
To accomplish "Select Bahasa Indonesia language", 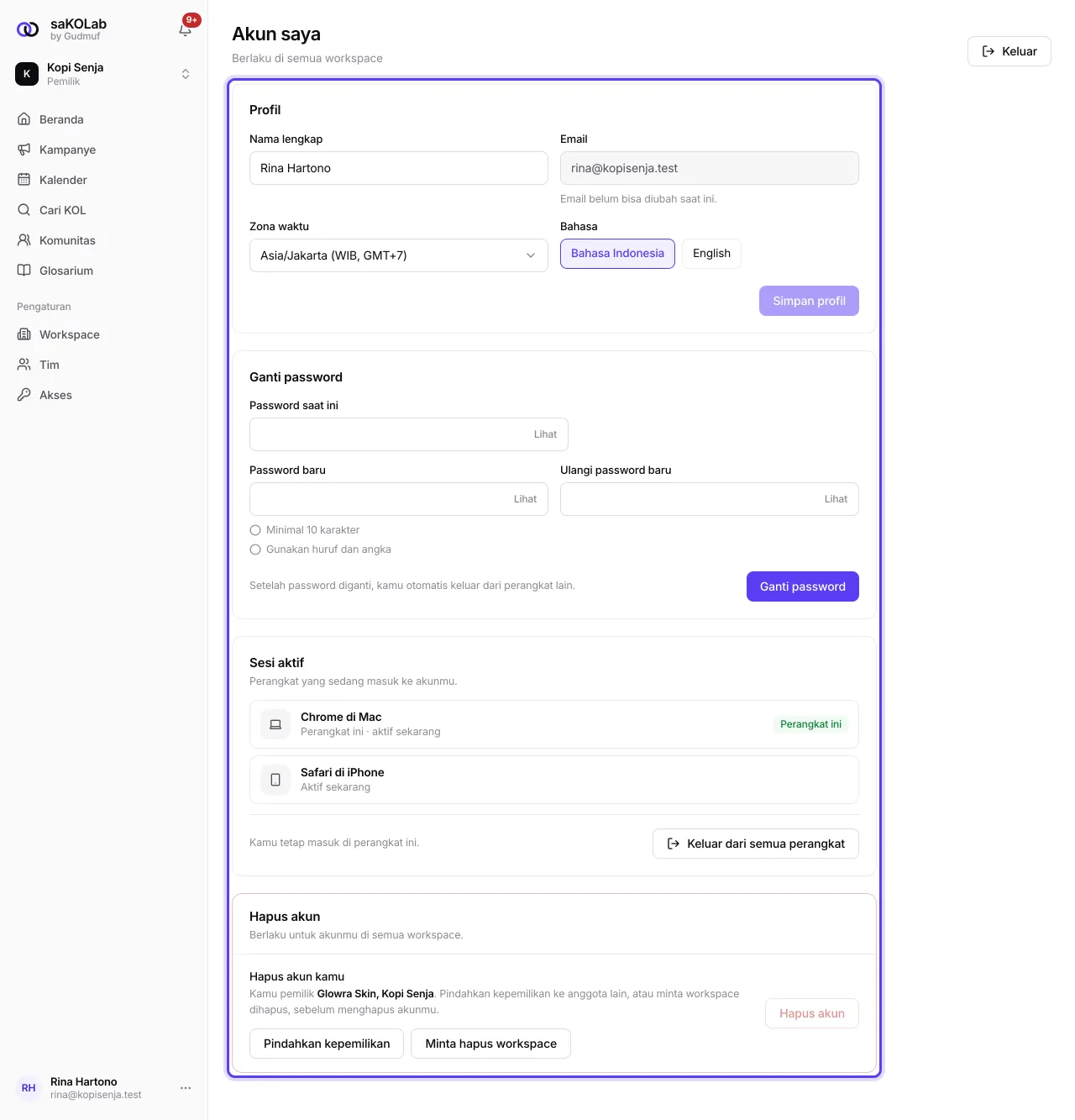I will 617,254.
